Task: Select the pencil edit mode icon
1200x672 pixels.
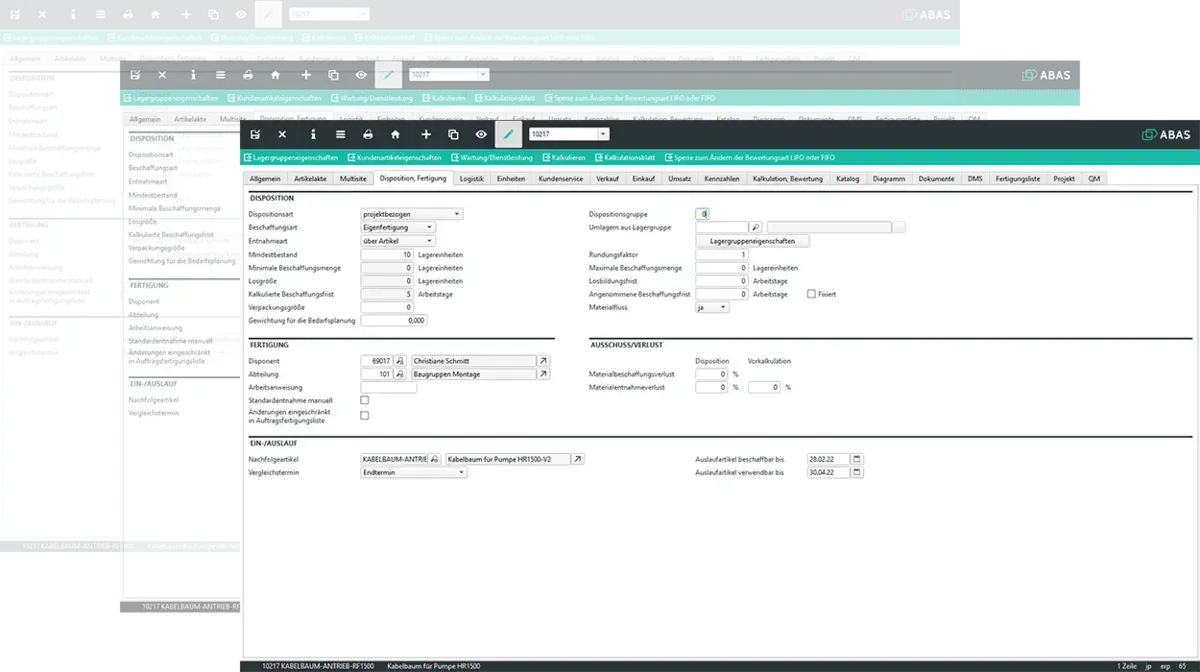Action: click(509, 134)
